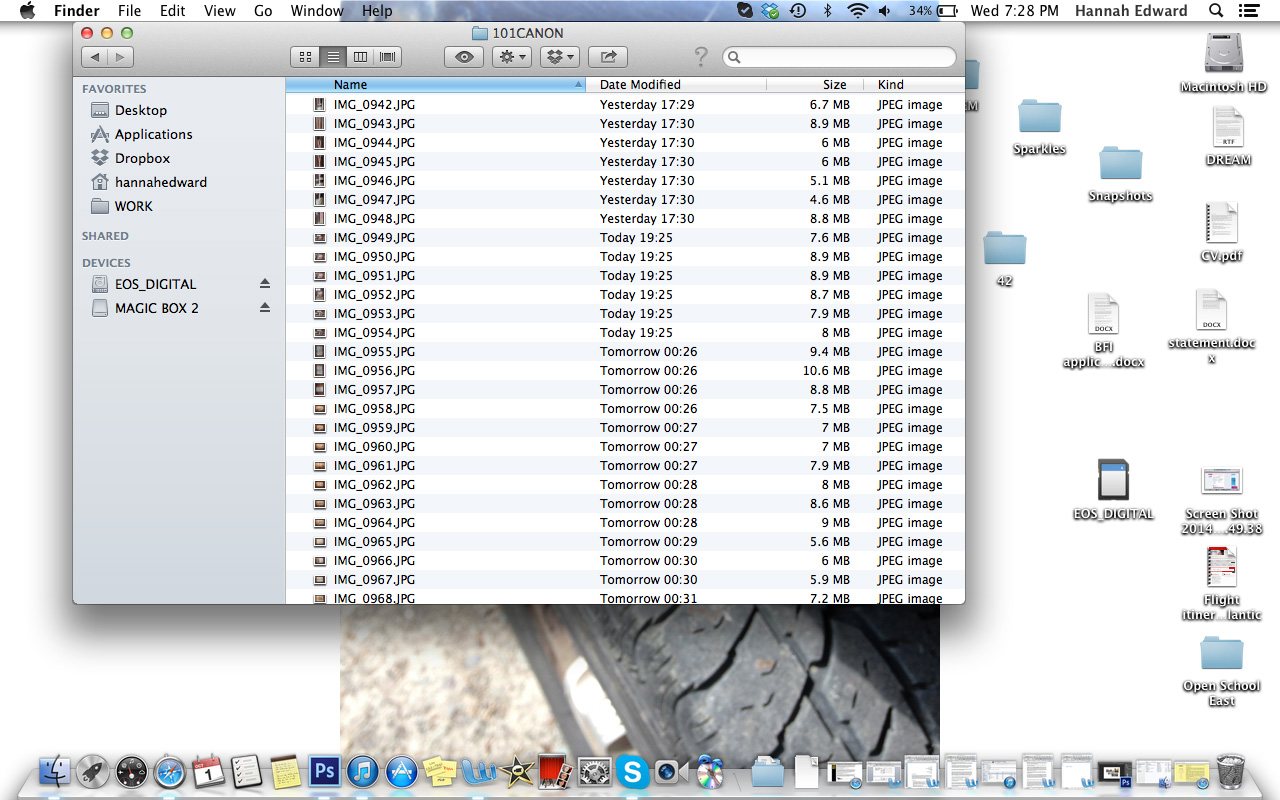Screen dimensions: 1280x800
Task: Select Desktop in Favorites sidebar
Action: [140, 110]
